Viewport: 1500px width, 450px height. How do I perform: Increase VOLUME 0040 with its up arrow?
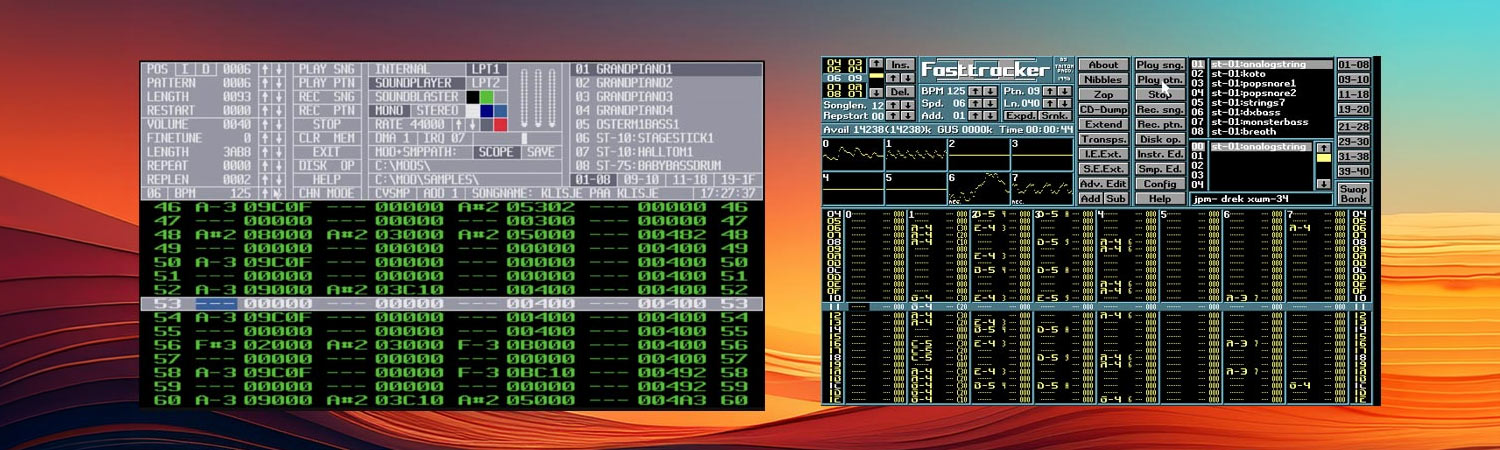pos(265,124)
